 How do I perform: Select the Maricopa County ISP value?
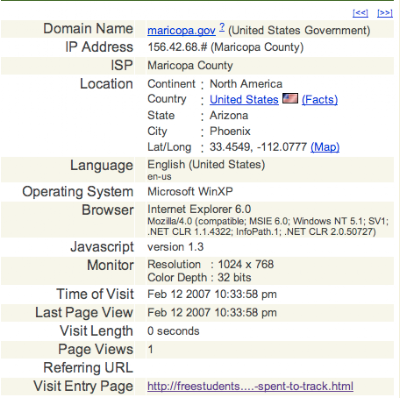tap(190, 65)
